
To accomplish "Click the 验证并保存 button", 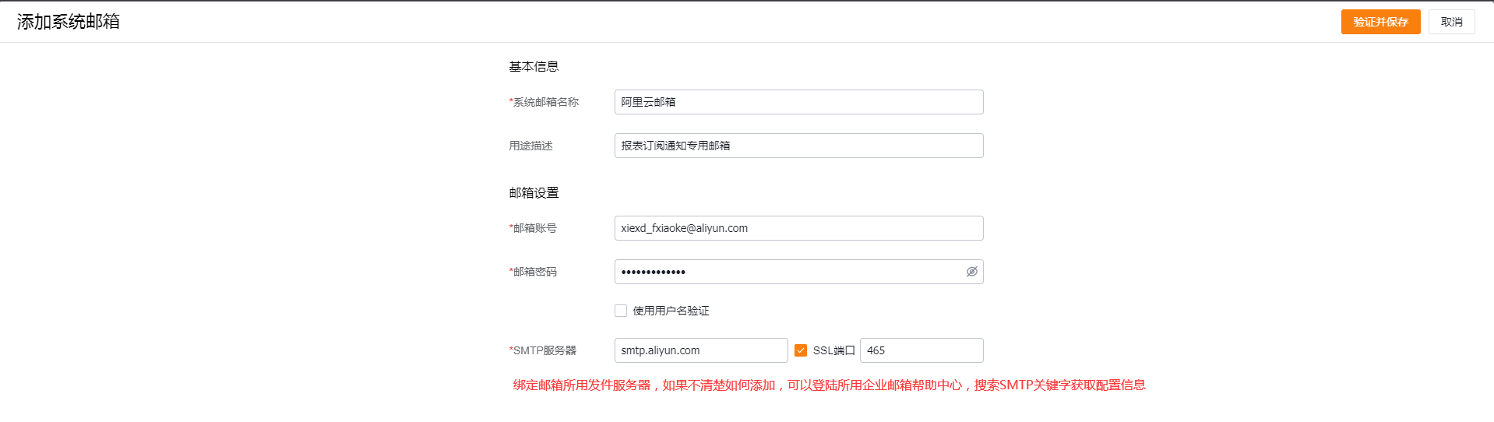I will click(1380, 22).
